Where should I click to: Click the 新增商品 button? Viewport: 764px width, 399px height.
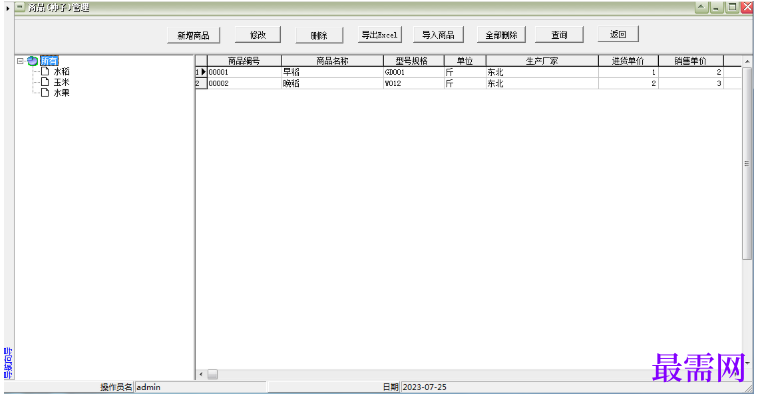coord(193,36)
